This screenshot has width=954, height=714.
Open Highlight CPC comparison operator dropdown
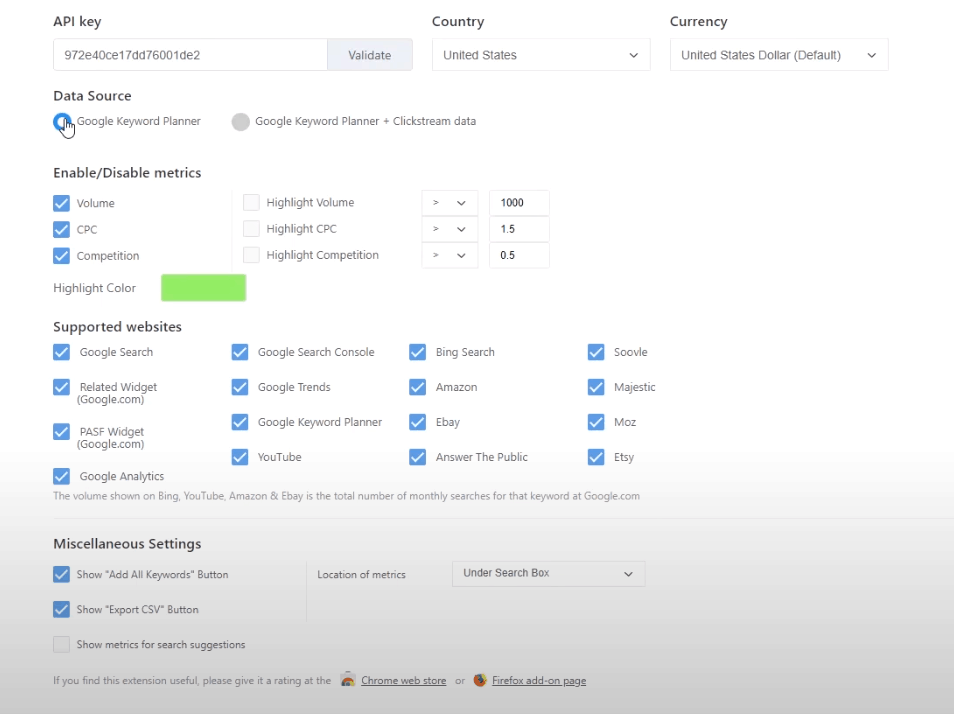coord(450,229)
